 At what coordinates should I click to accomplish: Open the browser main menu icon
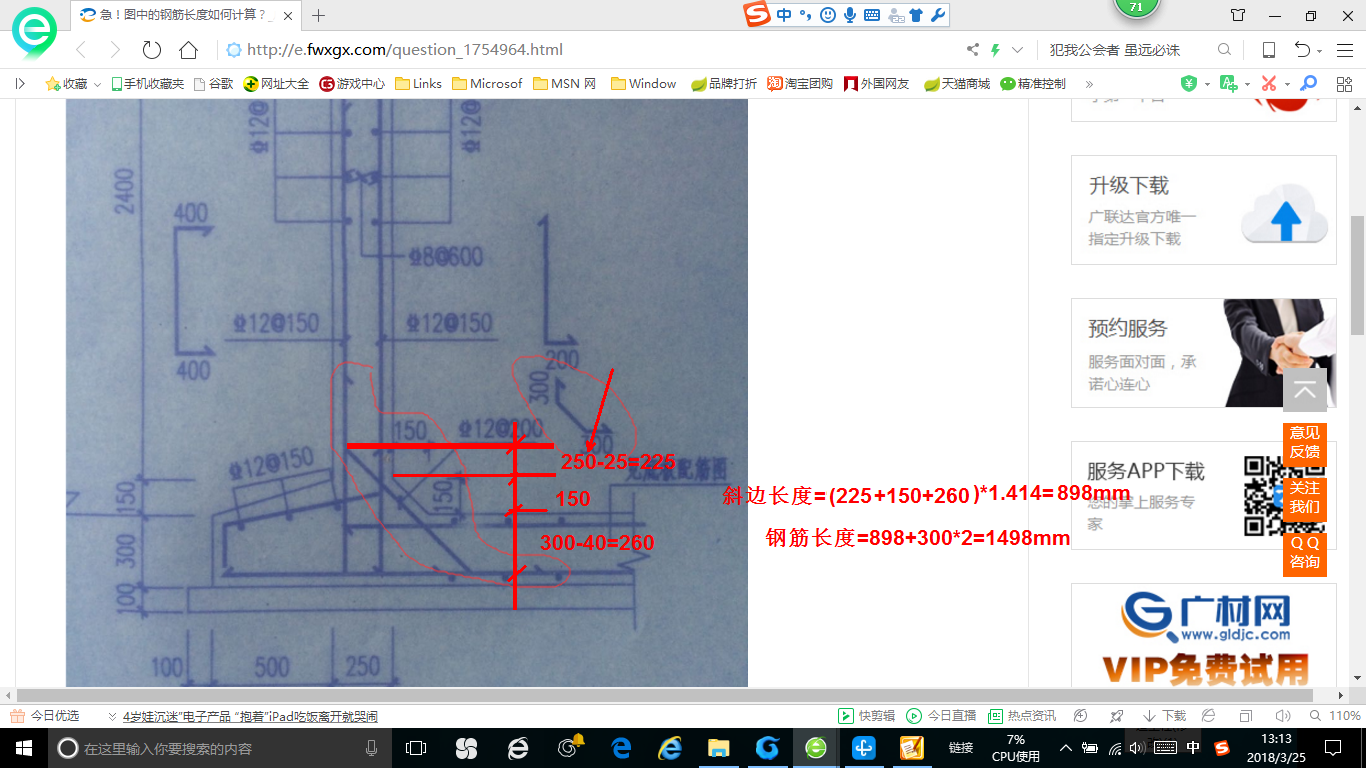(x=1345, y=50)
